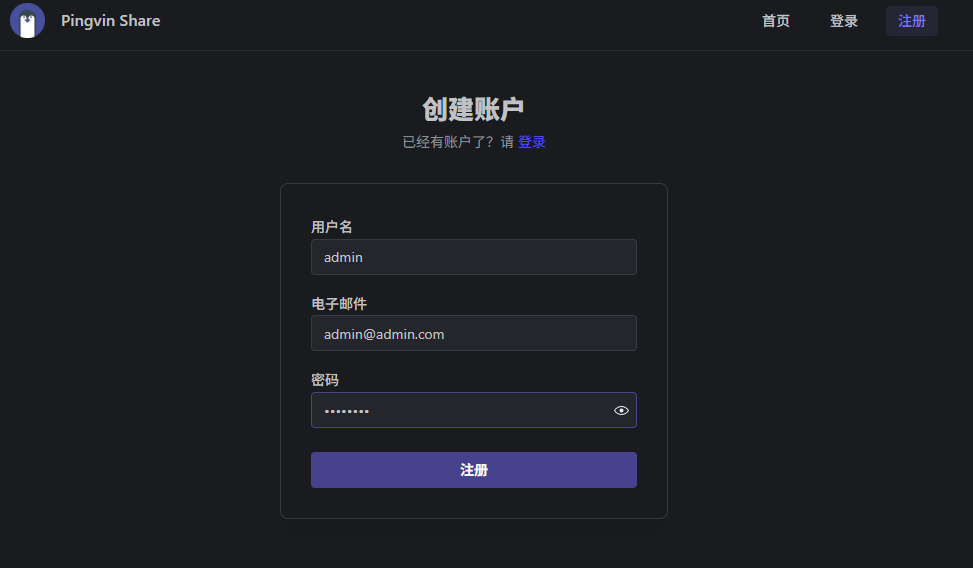Focus the 密码 password field
Screen dimensions: 973x568
click(473, 410)
